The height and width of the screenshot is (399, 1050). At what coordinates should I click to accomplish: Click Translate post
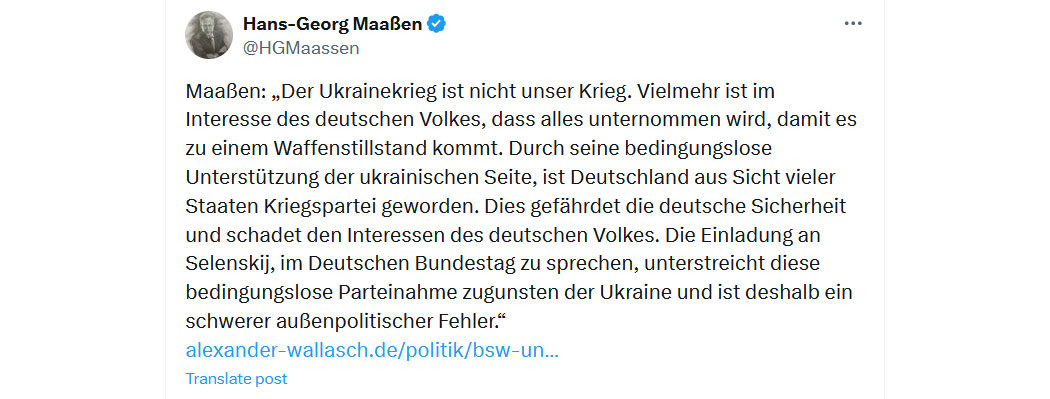(x=236, y=378)
